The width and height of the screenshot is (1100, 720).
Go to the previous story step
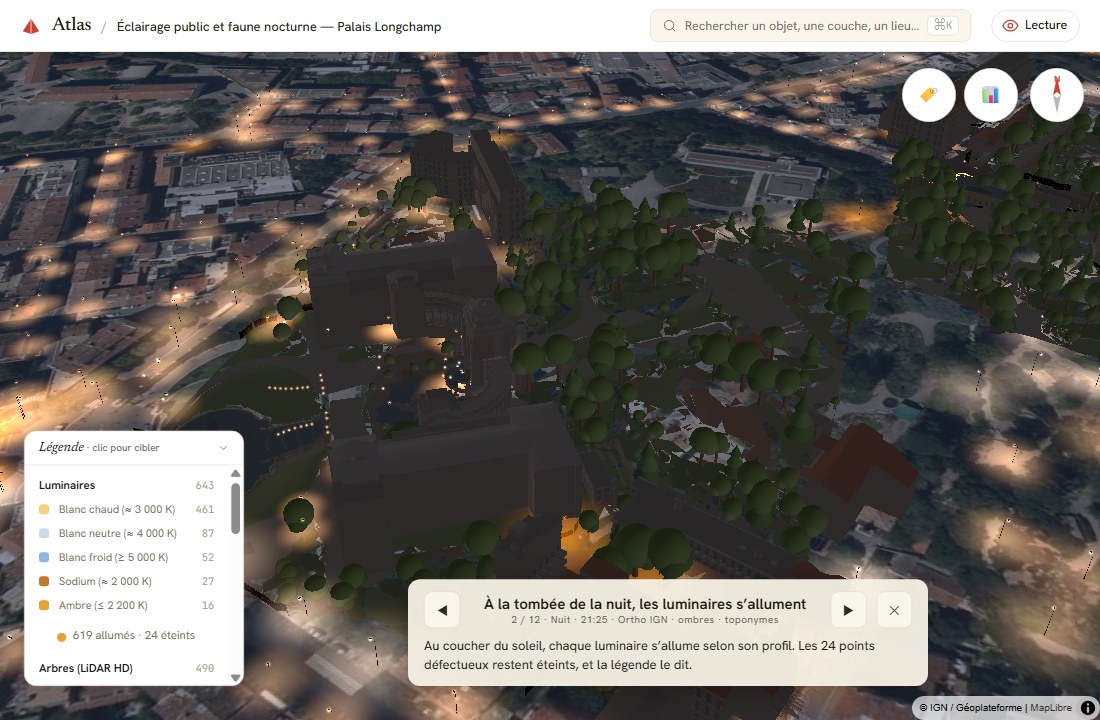[x=442, y=610]
